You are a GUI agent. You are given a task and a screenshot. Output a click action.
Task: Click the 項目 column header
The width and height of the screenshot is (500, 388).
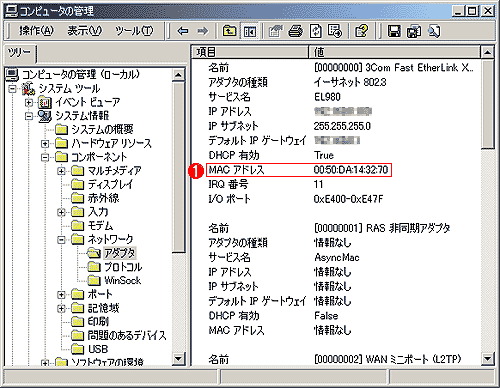(x=250, y=52)
